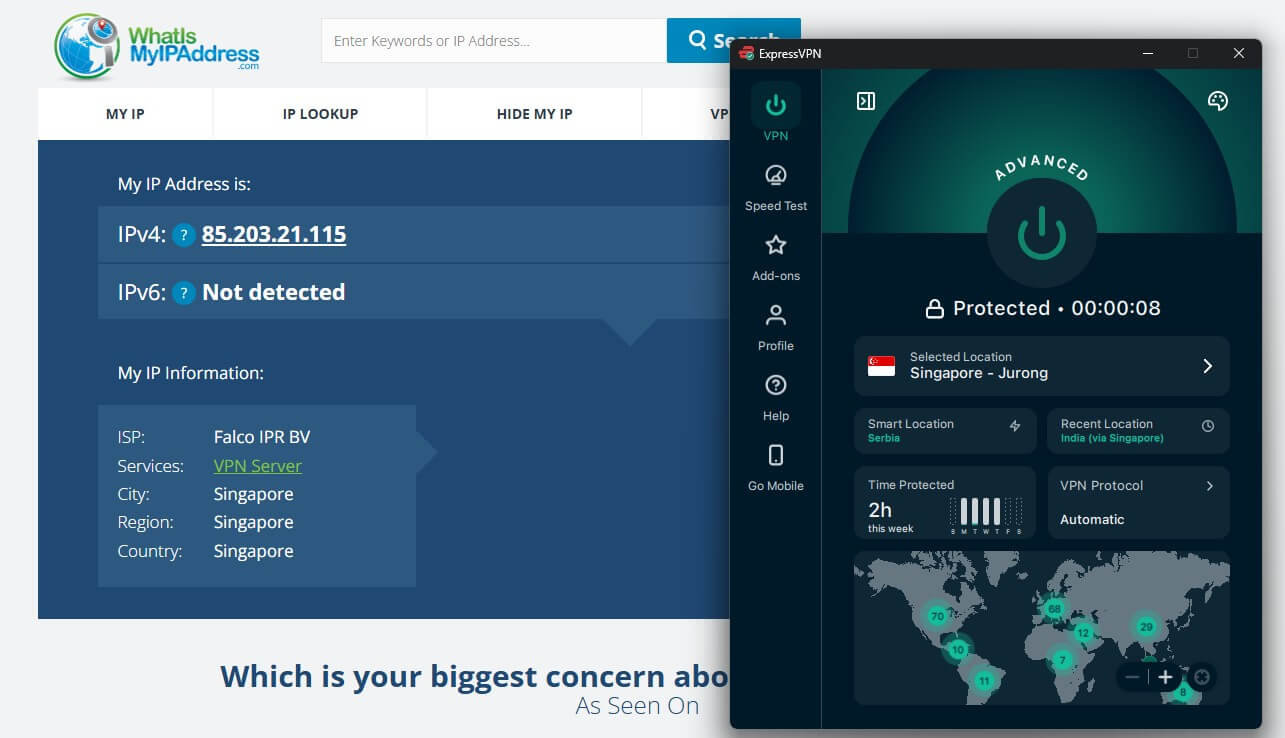
Task: Click the Protected timer 00:00:08 text
Action: [x=1116, y=308]
